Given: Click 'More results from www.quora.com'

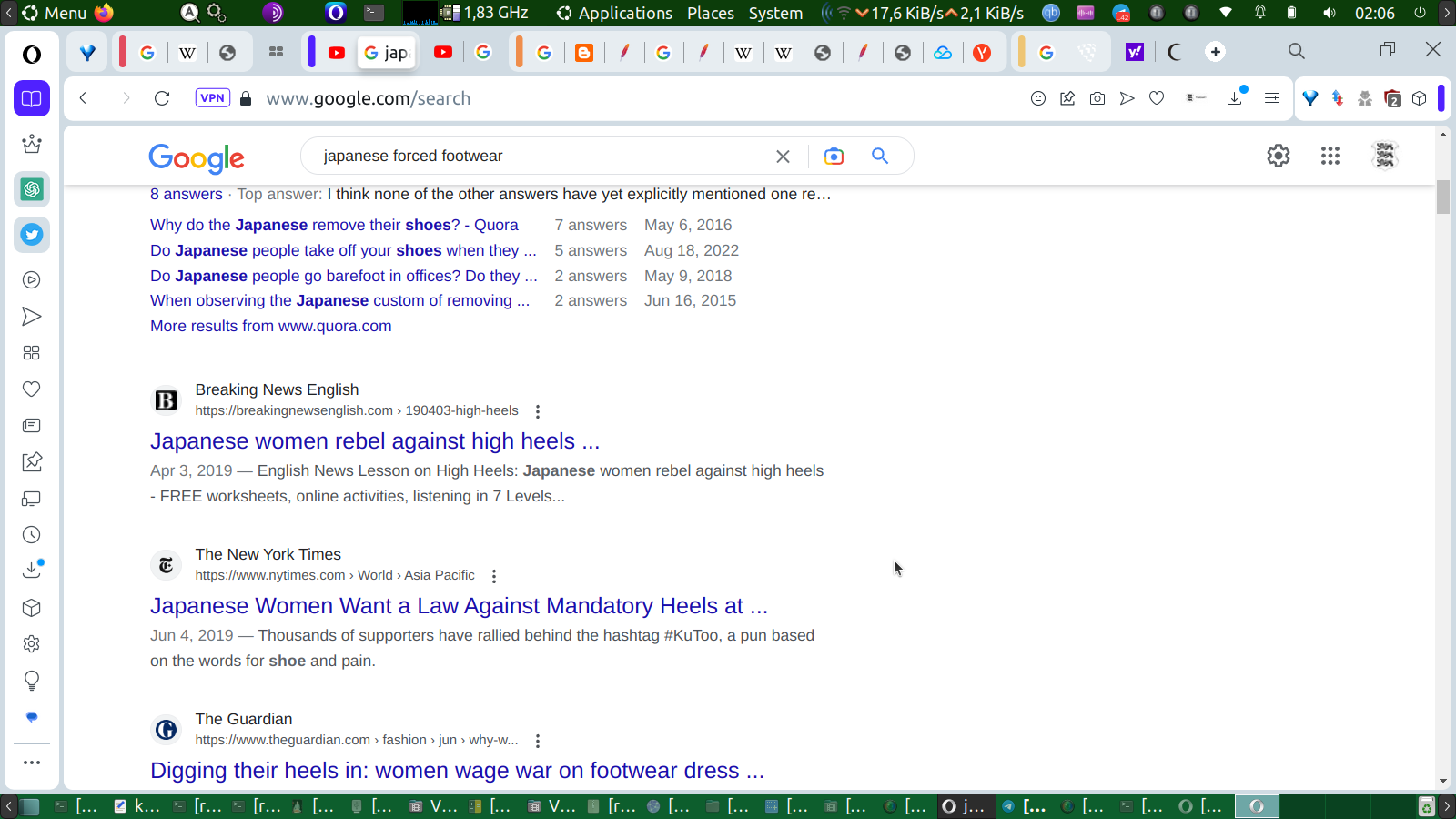Looking at the screenshot, I should [271, 326].
